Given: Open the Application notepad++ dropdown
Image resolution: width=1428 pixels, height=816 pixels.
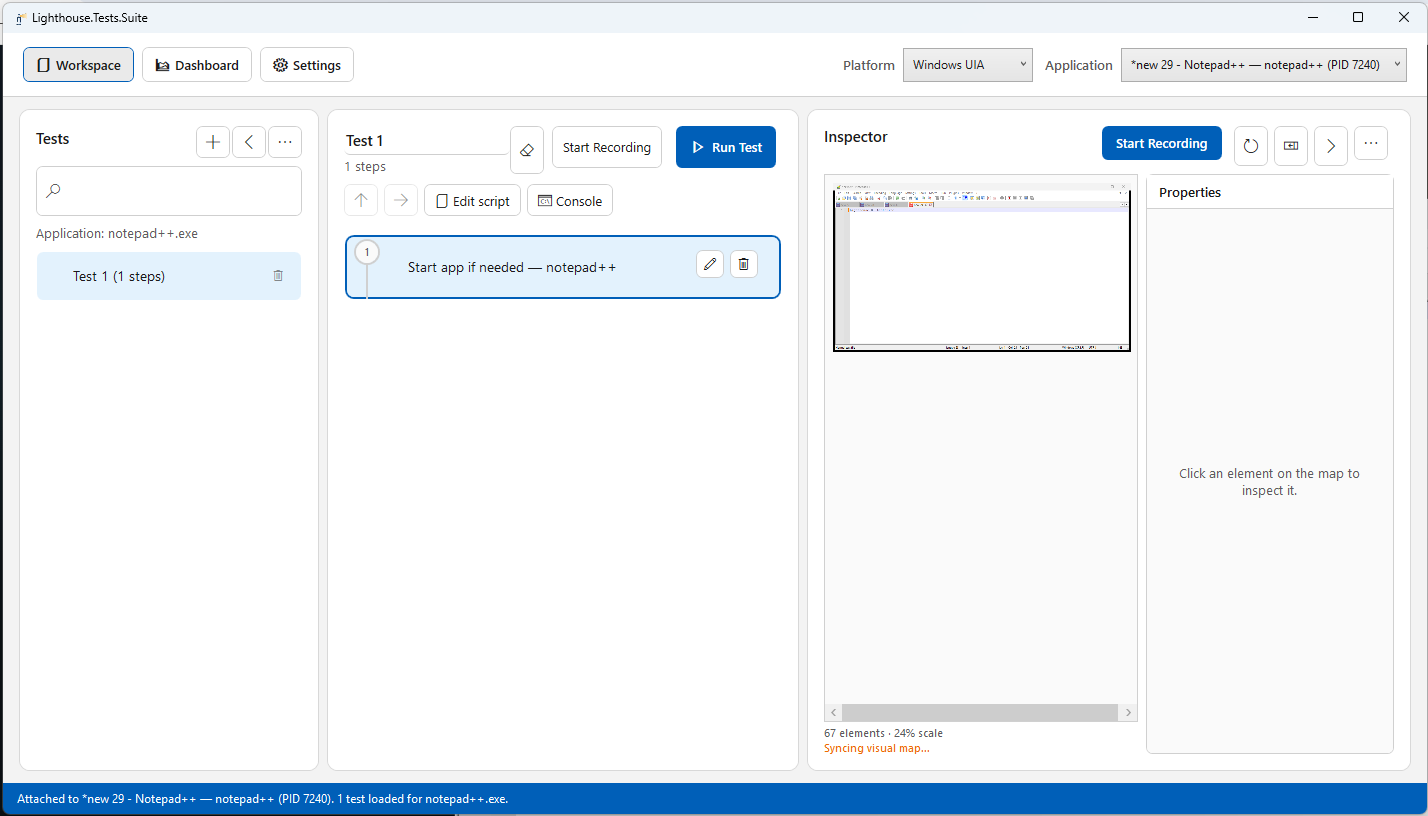Looking at the screenshot, I should point(1264,65).
